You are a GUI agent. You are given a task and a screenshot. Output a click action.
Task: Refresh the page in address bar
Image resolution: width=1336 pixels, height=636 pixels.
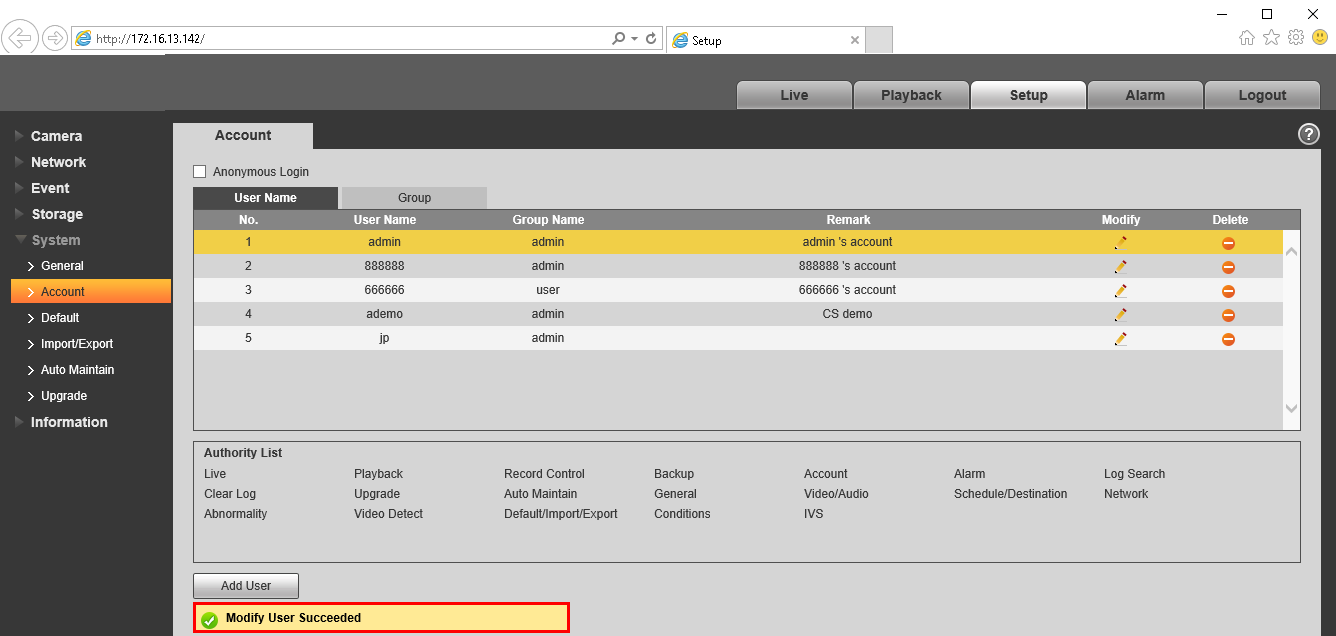coord(651,38)
